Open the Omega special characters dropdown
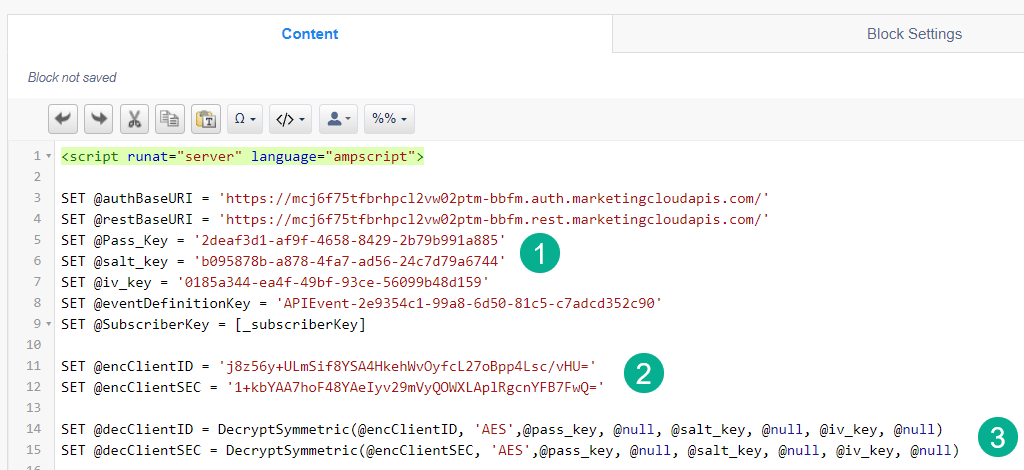This screenshot has height=470, width=1024. pyautogui.click(x=245, y=119)
